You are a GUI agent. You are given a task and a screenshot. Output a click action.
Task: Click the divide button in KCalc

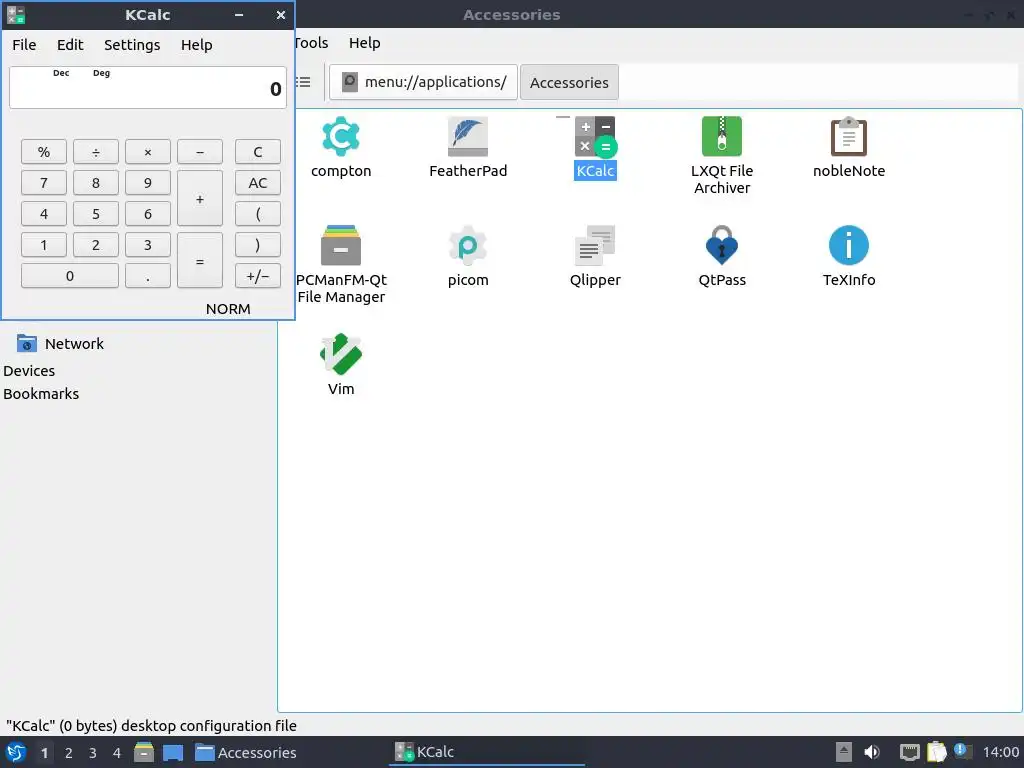[96, 152]
